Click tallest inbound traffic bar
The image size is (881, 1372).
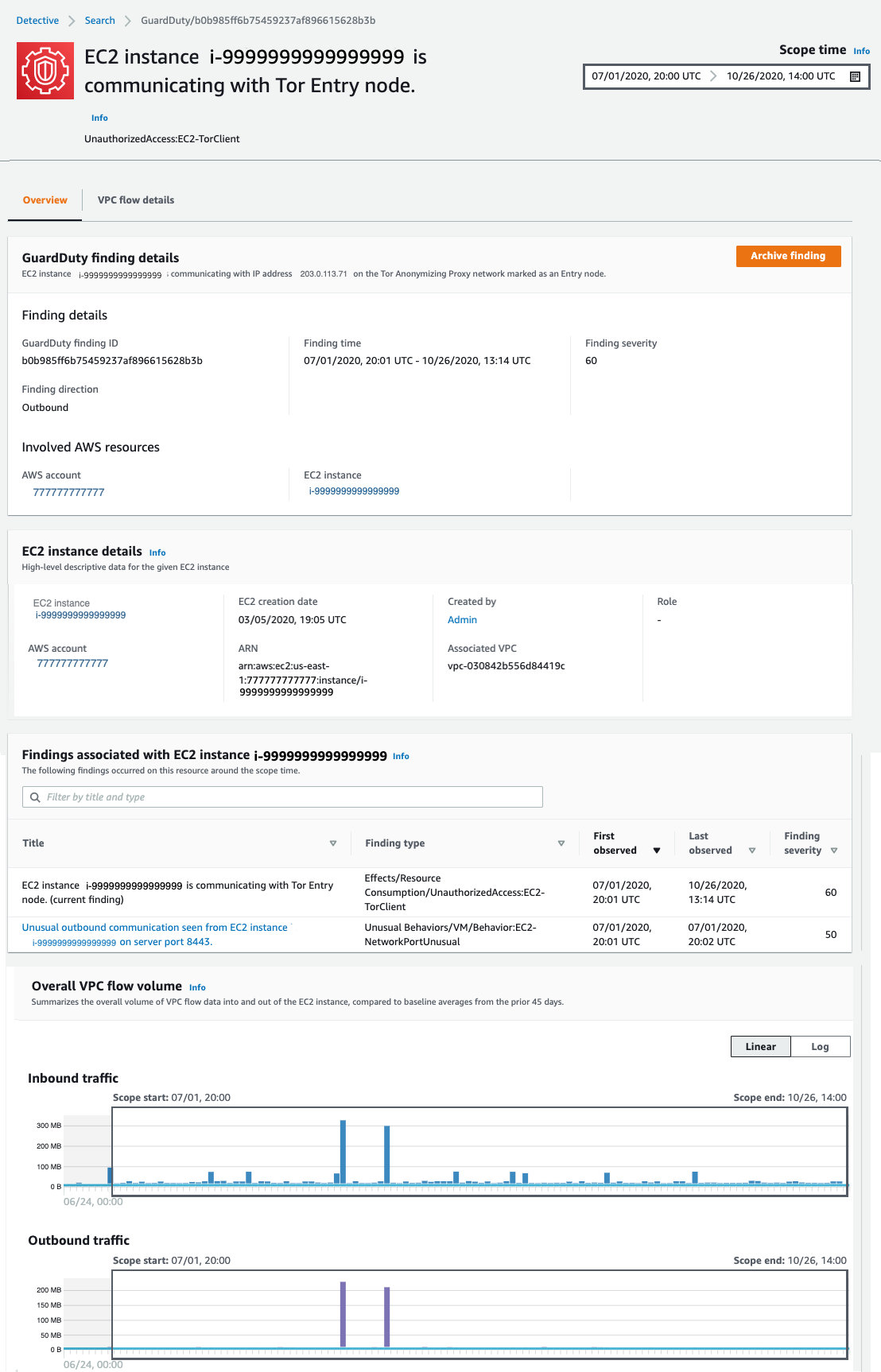point(343,1152)
